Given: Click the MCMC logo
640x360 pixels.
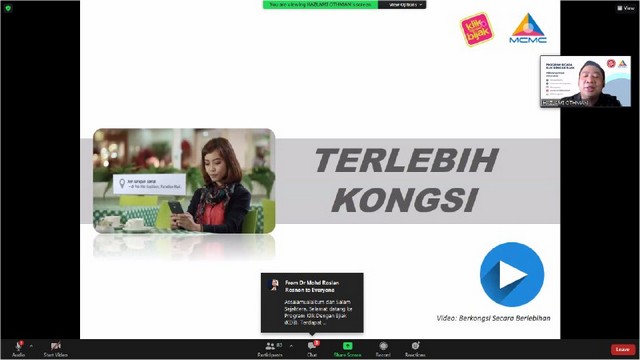Looking at the screenshot, I should click(528, 28).
